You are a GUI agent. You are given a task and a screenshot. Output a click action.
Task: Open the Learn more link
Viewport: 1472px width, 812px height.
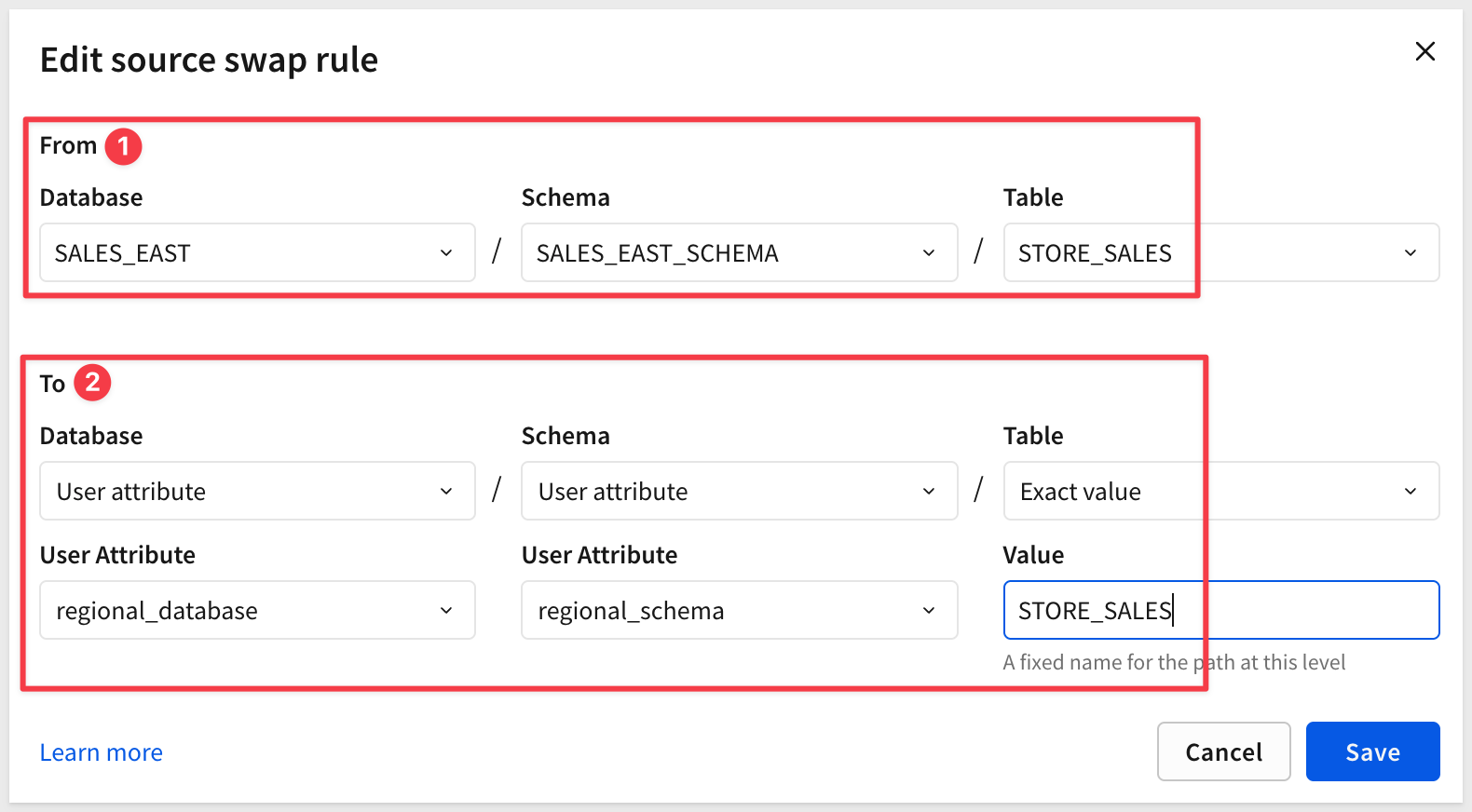tap(101, 752)
